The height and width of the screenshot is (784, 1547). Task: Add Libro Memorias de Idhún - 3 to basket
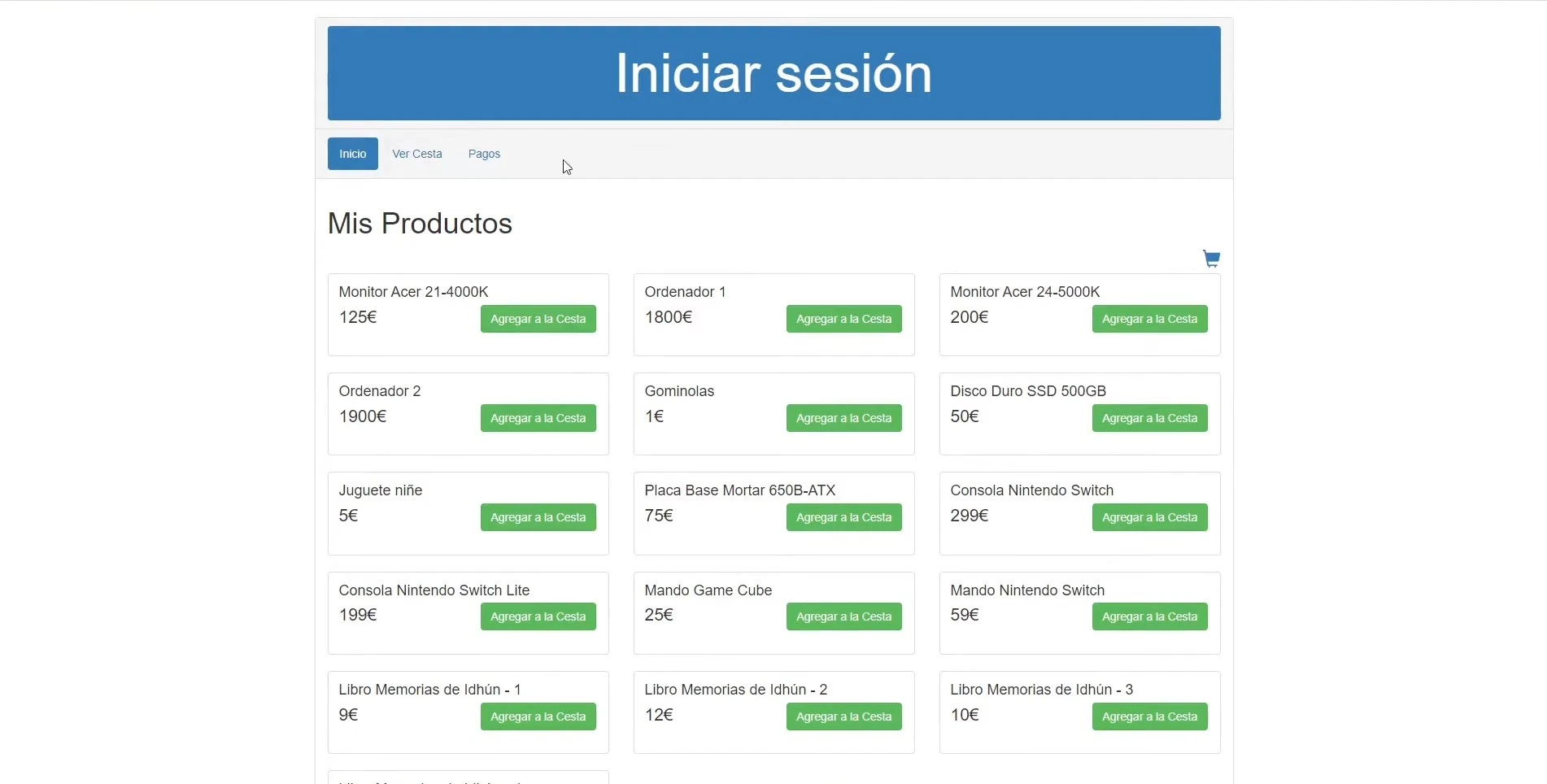(x=1150, y=716)
